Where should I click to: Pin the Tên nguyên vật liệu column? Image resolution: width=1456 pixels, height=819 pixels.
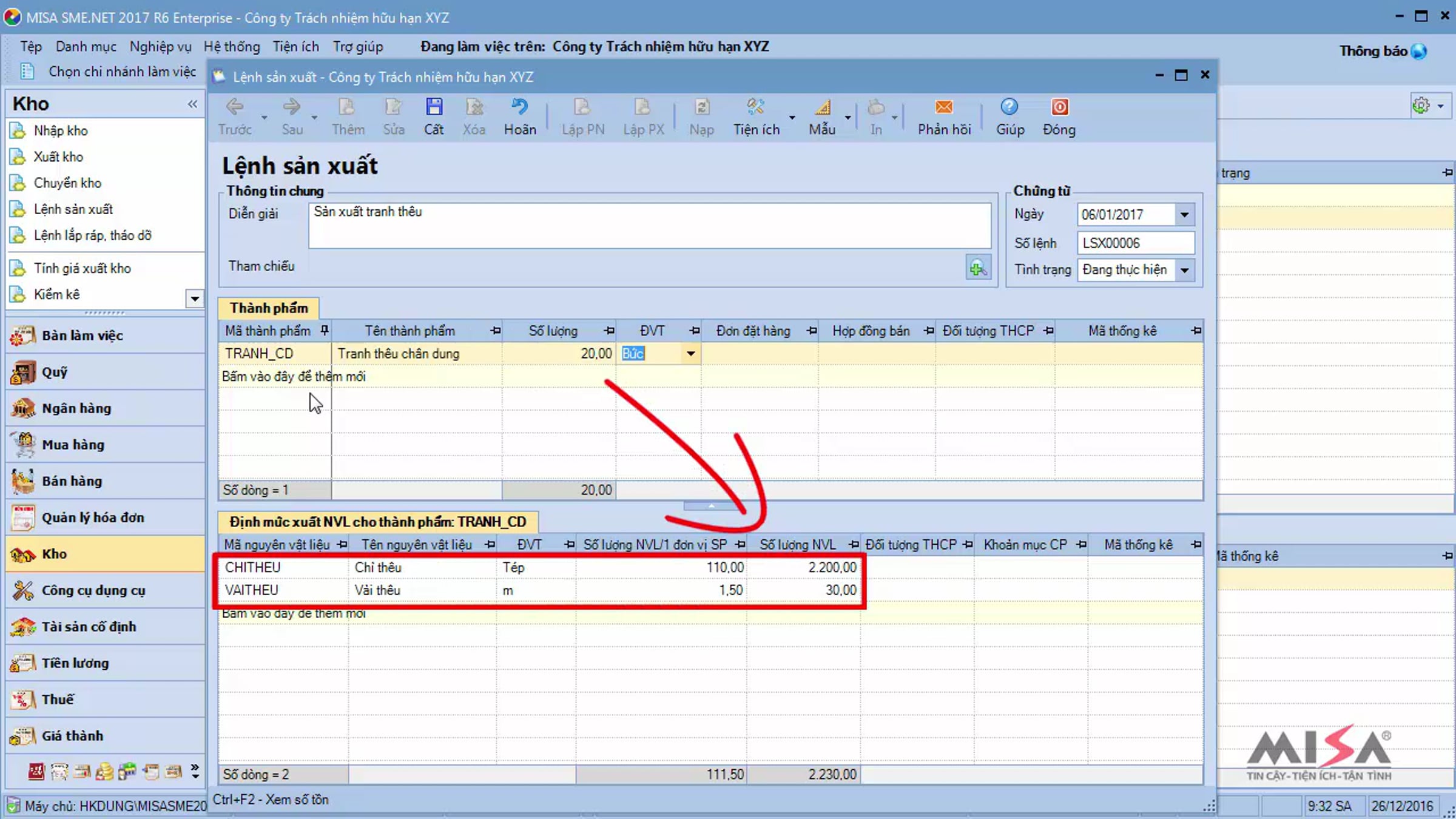(x=490, y=545)
